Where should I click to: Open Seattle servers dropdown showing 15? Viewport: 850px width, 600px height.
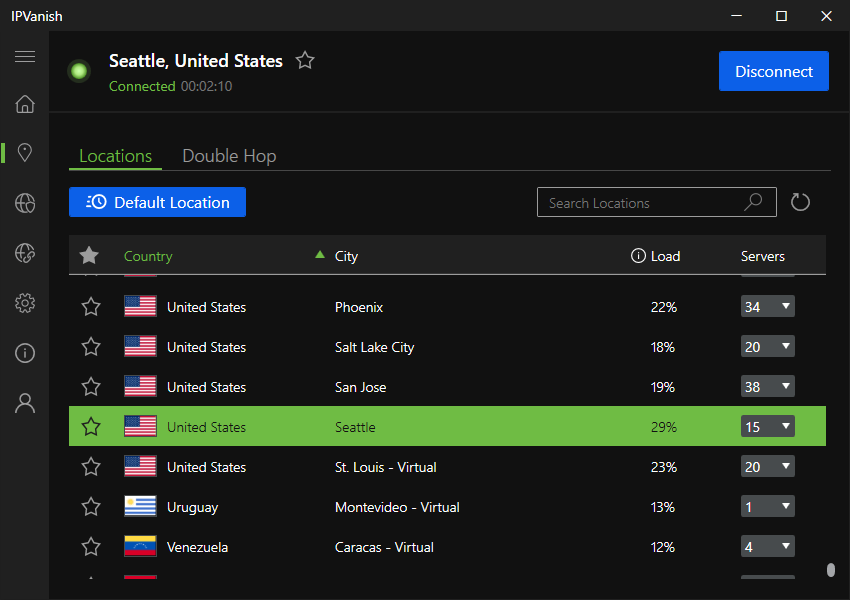pos(767,427)
